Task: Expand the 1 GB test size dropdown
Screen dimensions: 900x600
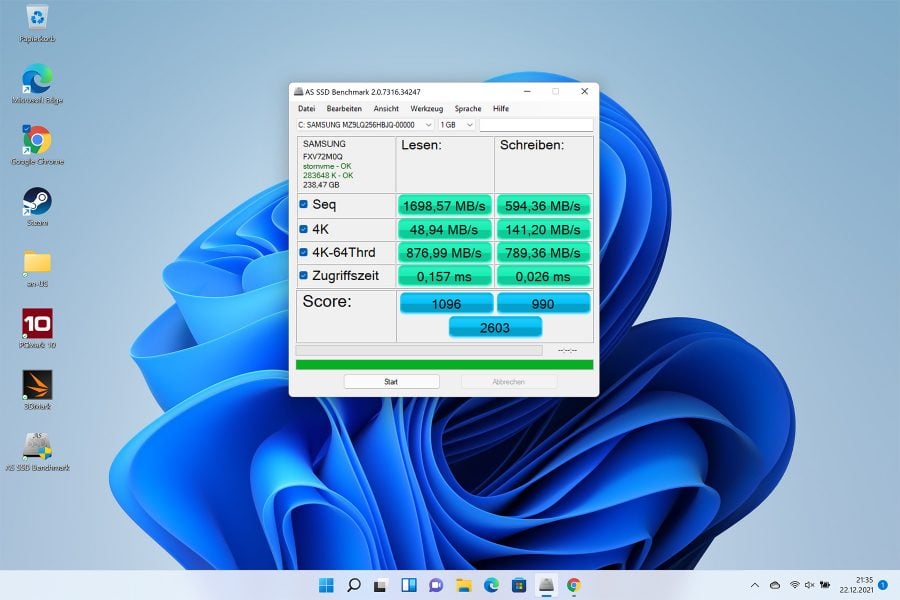Action: coord(456,125)
